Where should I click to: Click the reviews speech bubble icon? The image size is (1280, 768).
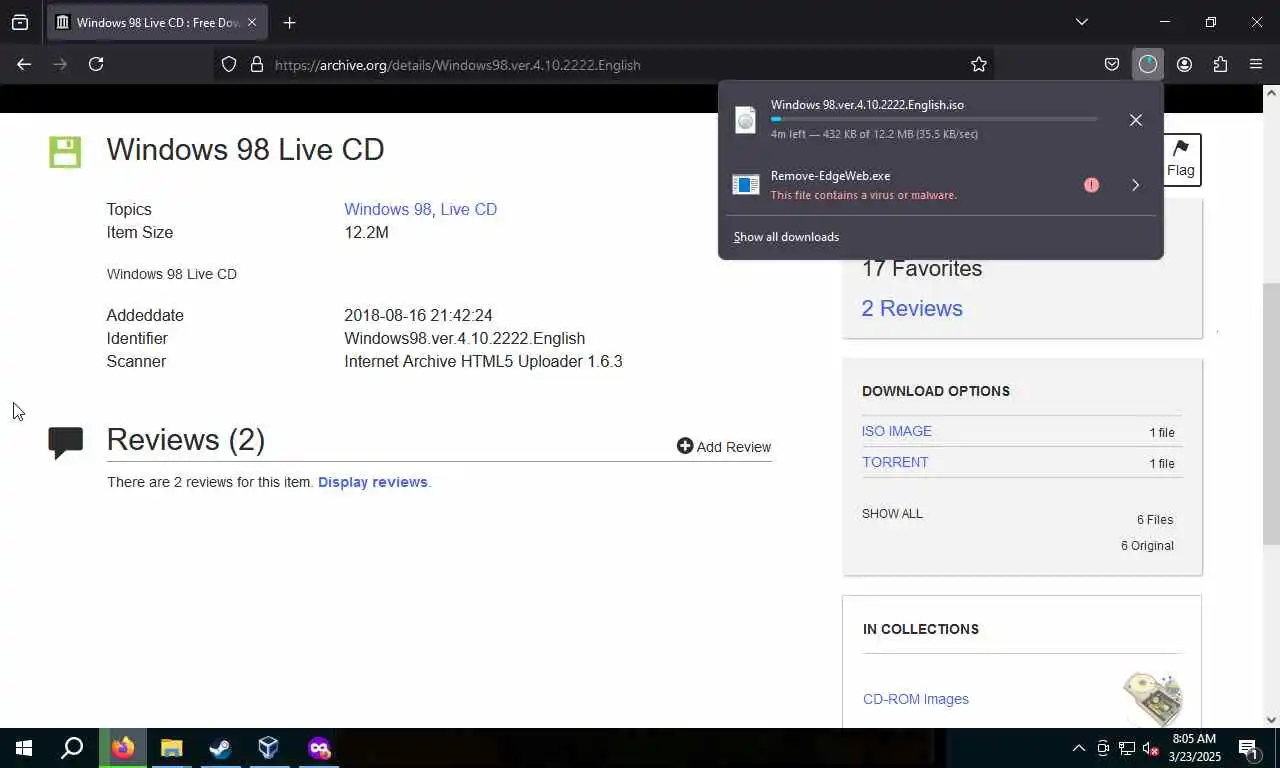pyautogui.click(x=65, y=442)
